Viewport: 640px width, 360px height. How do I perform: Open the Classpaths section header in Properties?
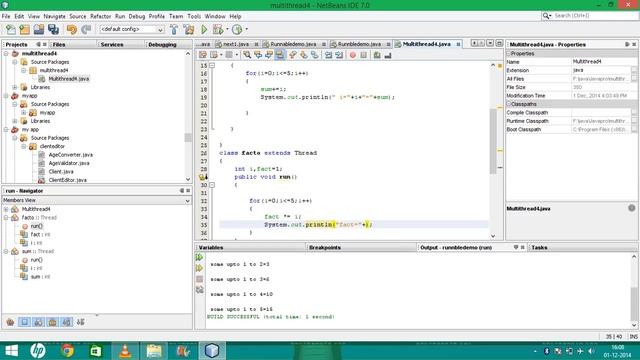pyautogui.click(x=572, y=104)
